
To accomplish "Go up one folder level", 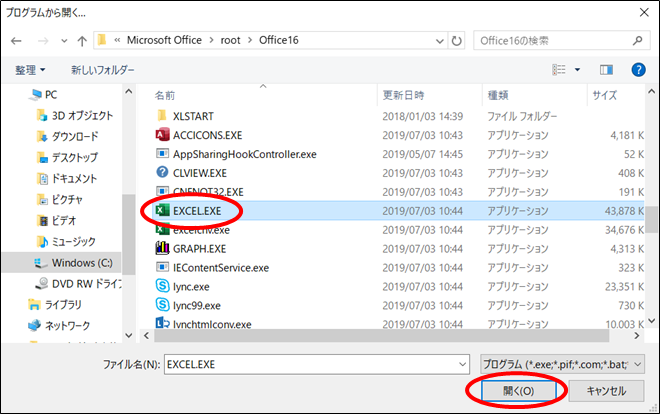I will (x=82, y=41).
